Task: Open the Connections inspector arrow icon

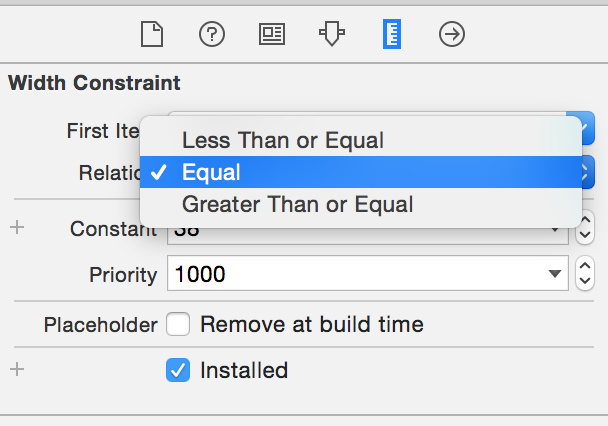Action: 452,34
